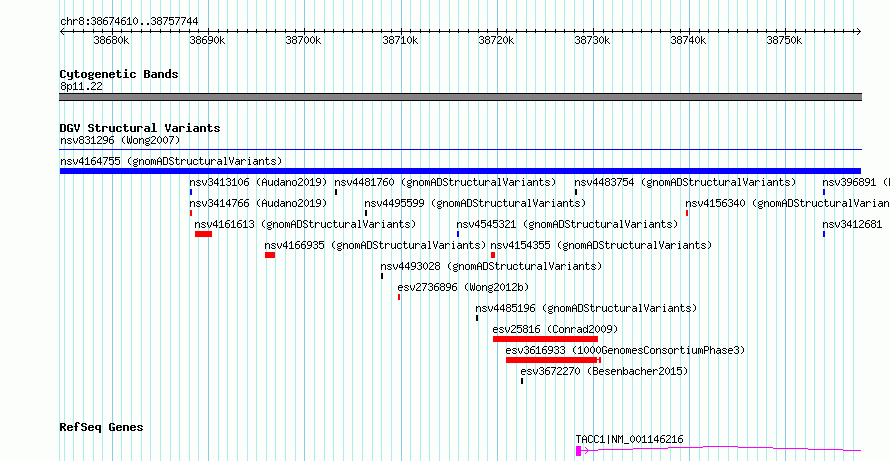This screenshot has height=461, width=890.
Task: Click the 38680k ruler tick label
Action: (x=112, y=40)
